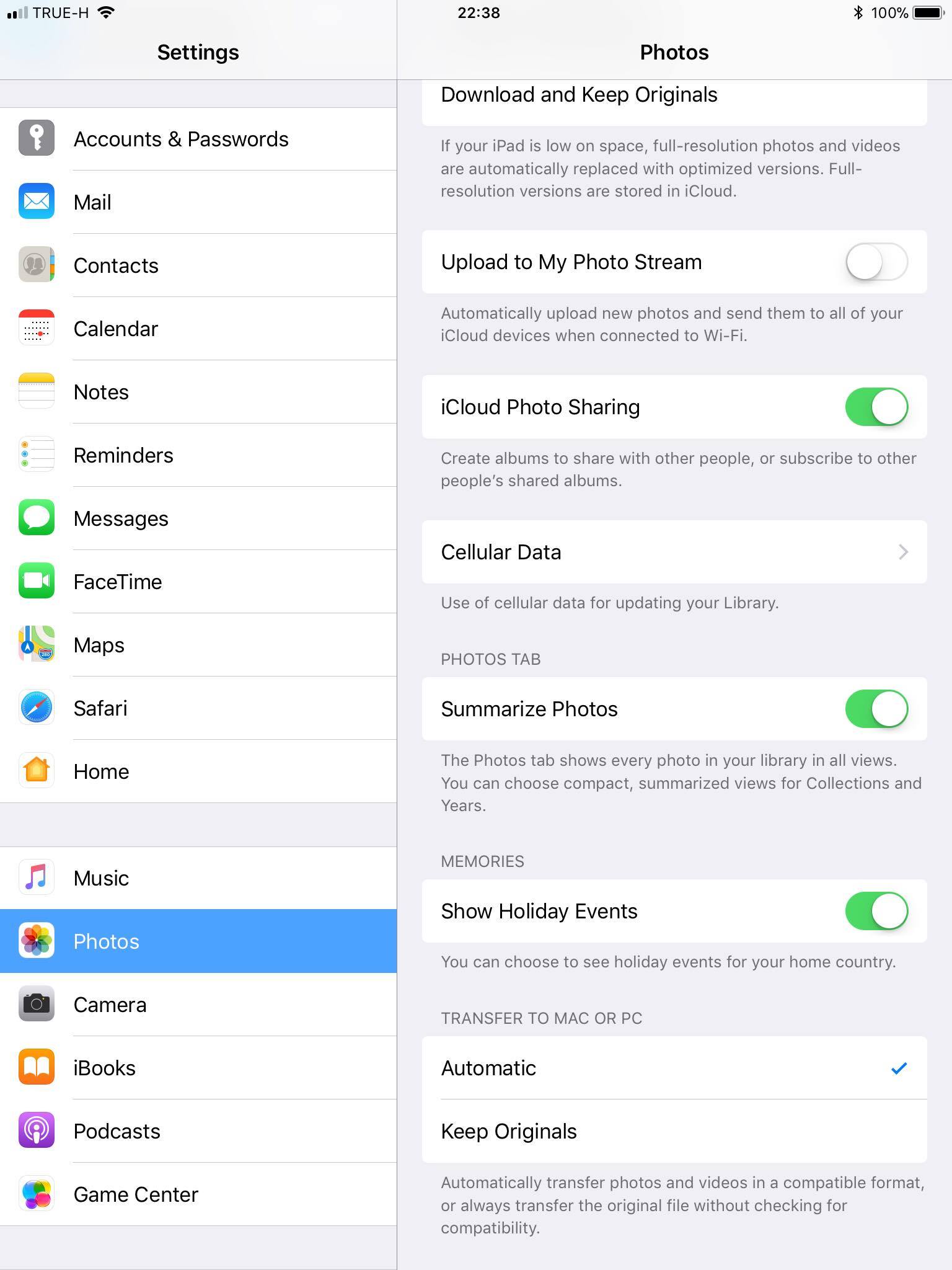
Task: Switch to Messages settings
Action: 198,518
